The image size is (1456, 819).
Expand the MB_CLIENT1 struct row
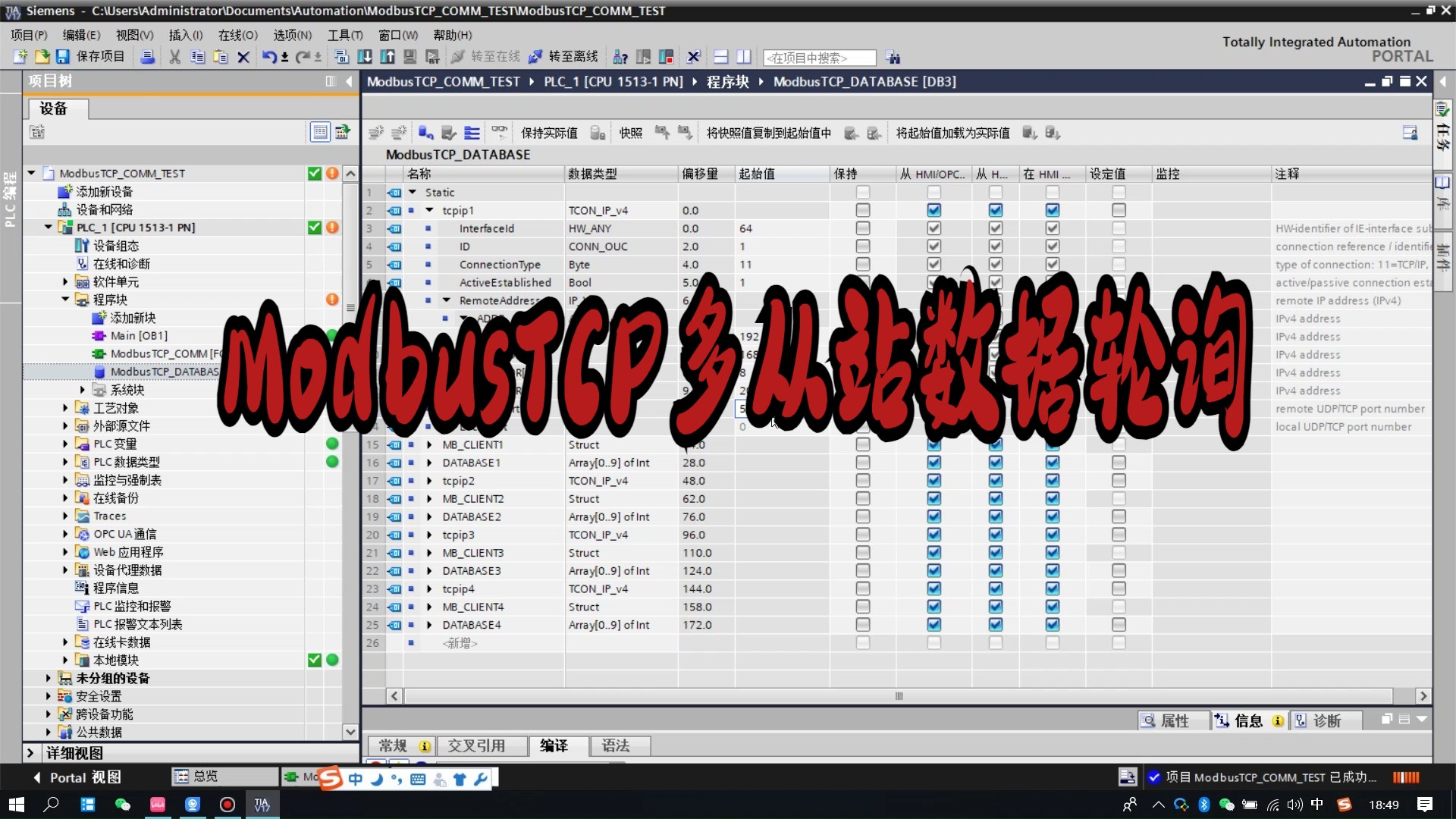click(429, 445)
